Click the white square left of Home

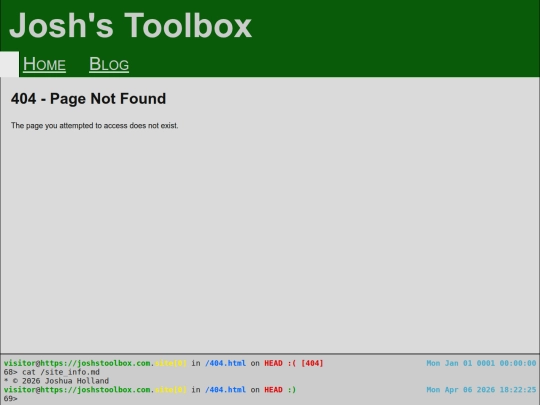click(x=9, y=64)
